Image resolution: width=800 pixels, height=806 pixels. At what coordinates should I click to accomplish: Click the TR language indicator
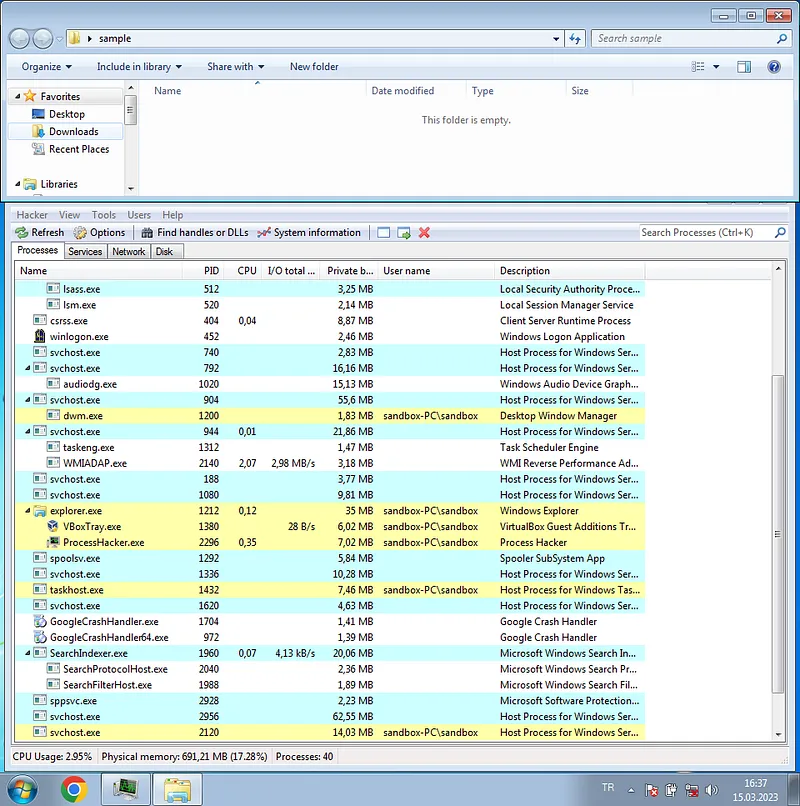tap(608, 787)
